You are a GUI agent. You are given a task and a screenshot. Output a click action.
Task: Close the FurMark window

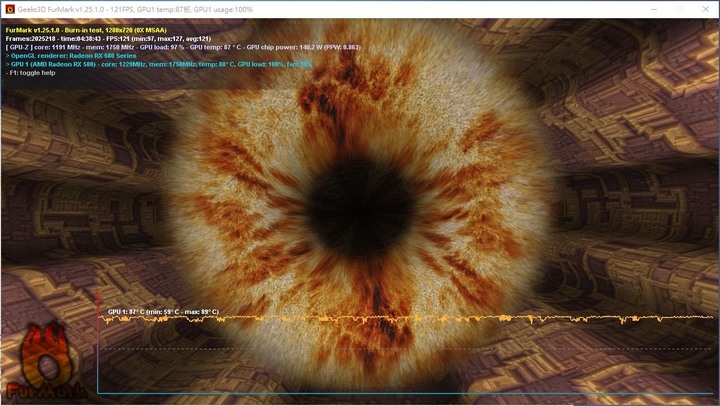pos(705,9)
